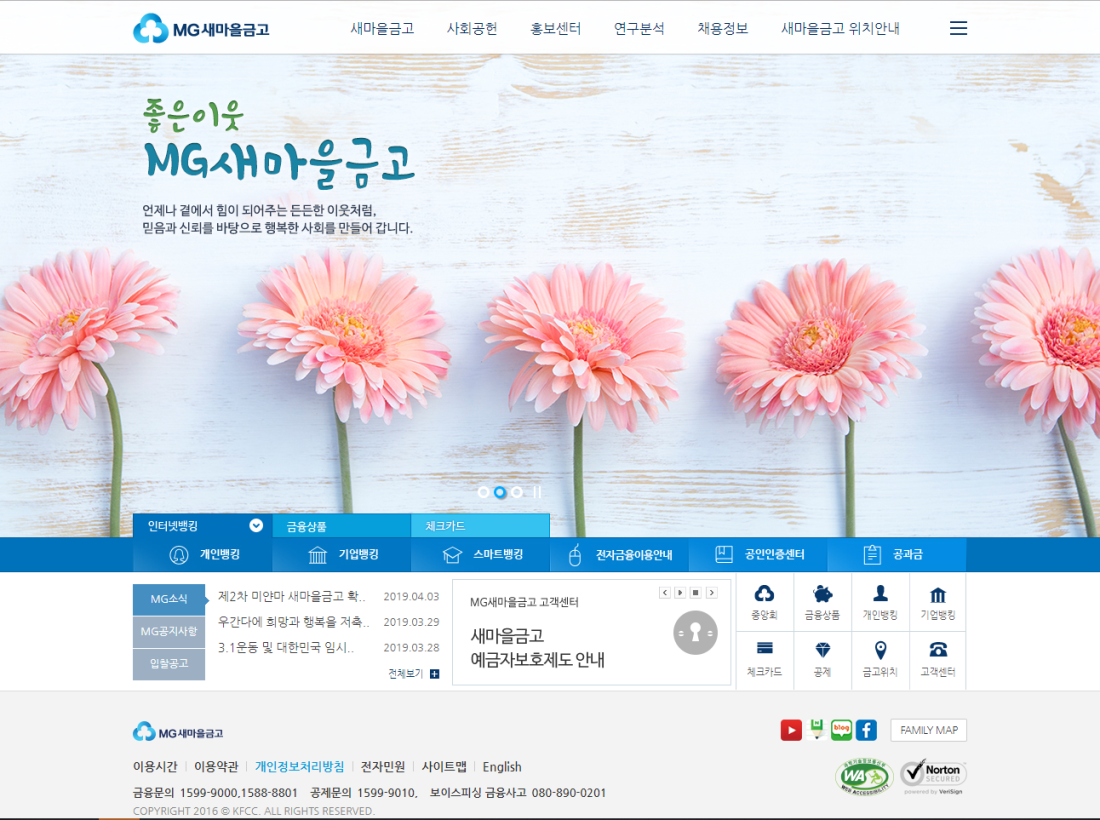
Task: Click the Norton Secured seal
Action: pos(934,776)
